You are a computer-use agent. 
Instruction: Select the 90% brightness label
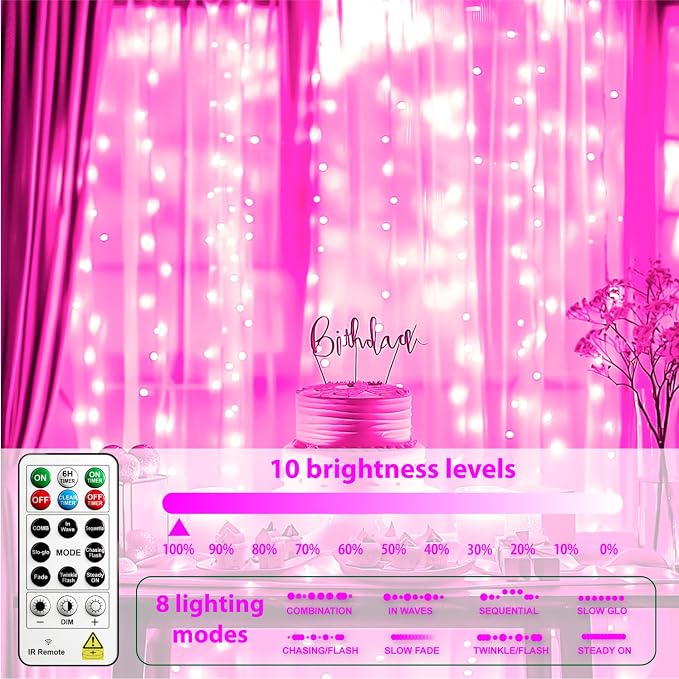click(221, 549)
